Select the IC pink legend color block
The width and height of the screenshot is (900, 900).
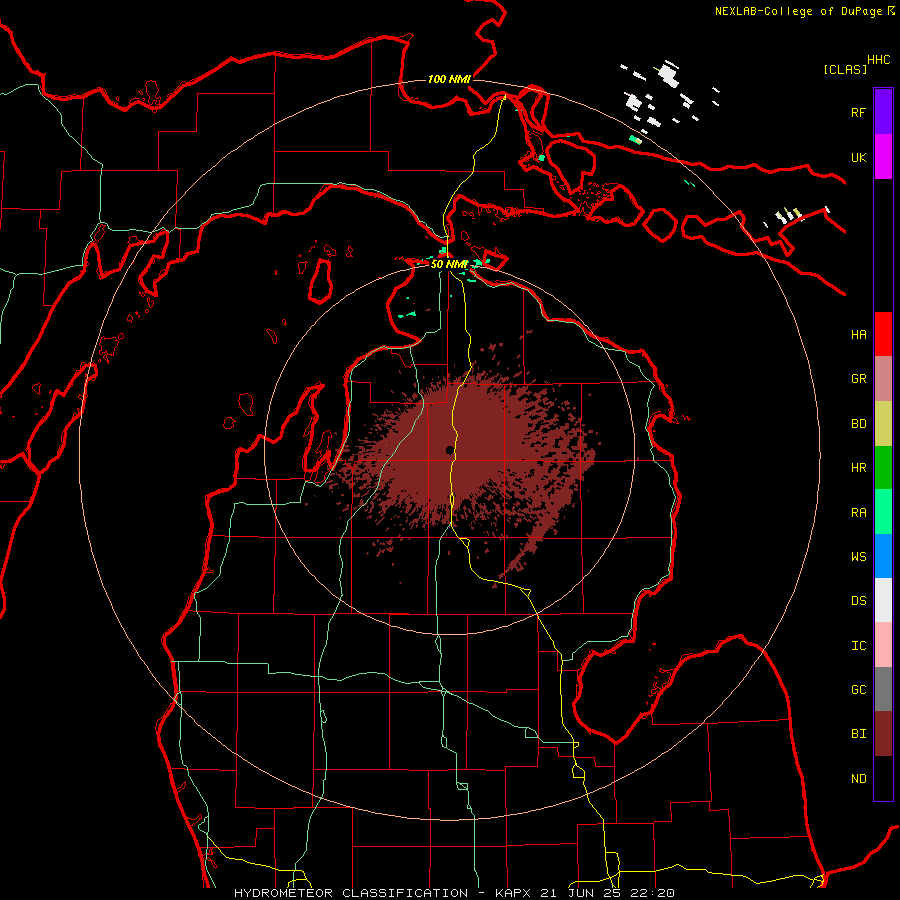pyautogui.click(x=883, y=645)
